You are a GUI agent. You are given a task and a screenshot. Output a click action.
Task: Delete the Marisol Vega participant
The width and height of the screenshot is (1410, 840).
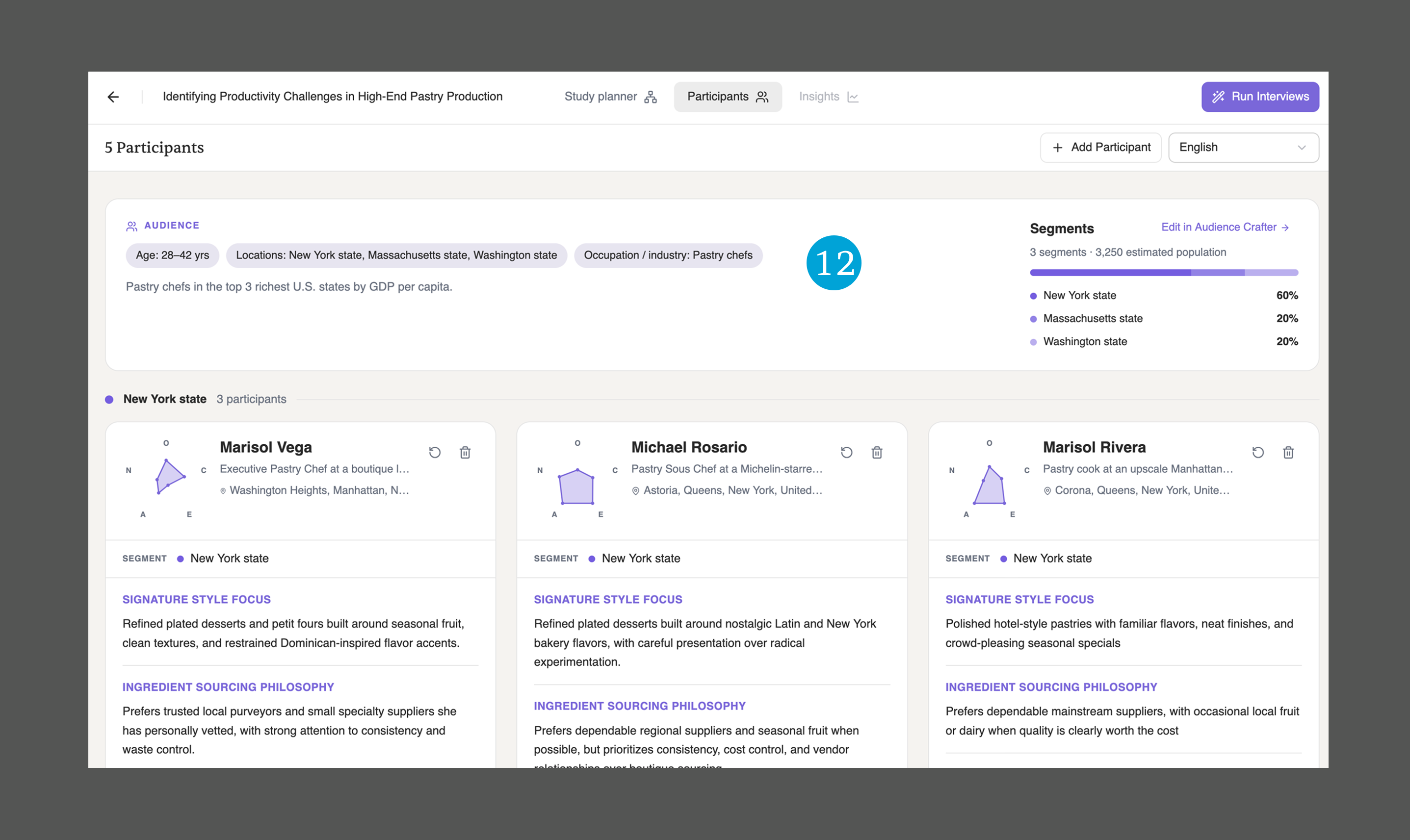click(x=465, y=452)
